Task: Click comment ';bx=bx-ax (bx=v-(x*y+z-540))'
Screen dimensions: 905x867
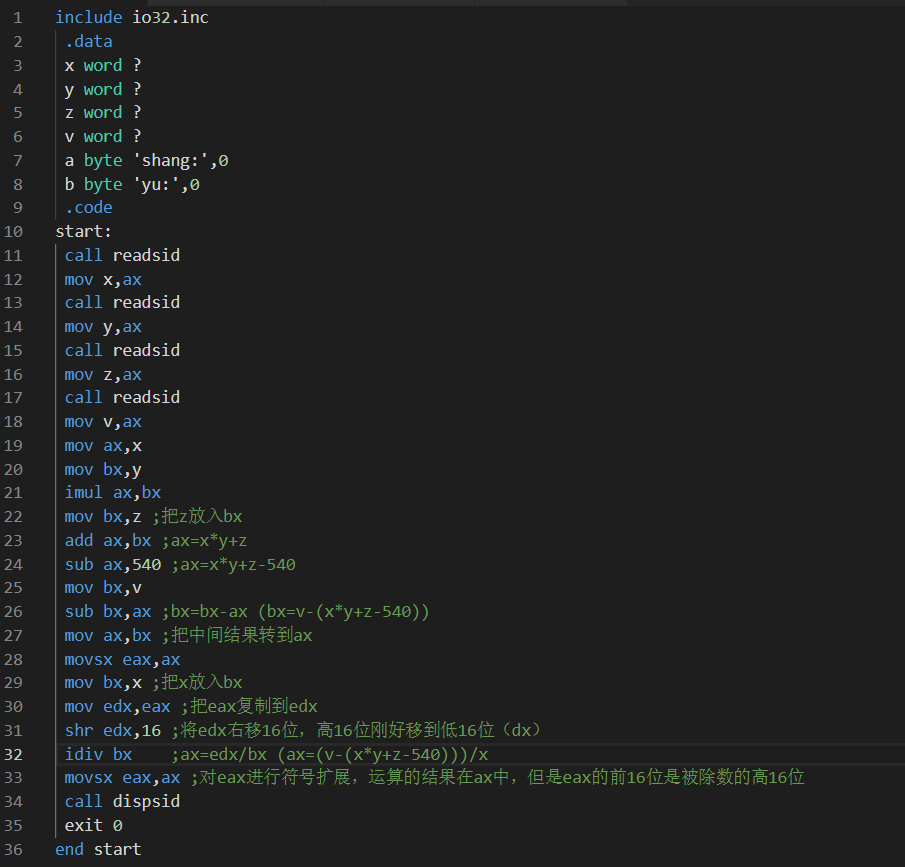Action: 296,612
